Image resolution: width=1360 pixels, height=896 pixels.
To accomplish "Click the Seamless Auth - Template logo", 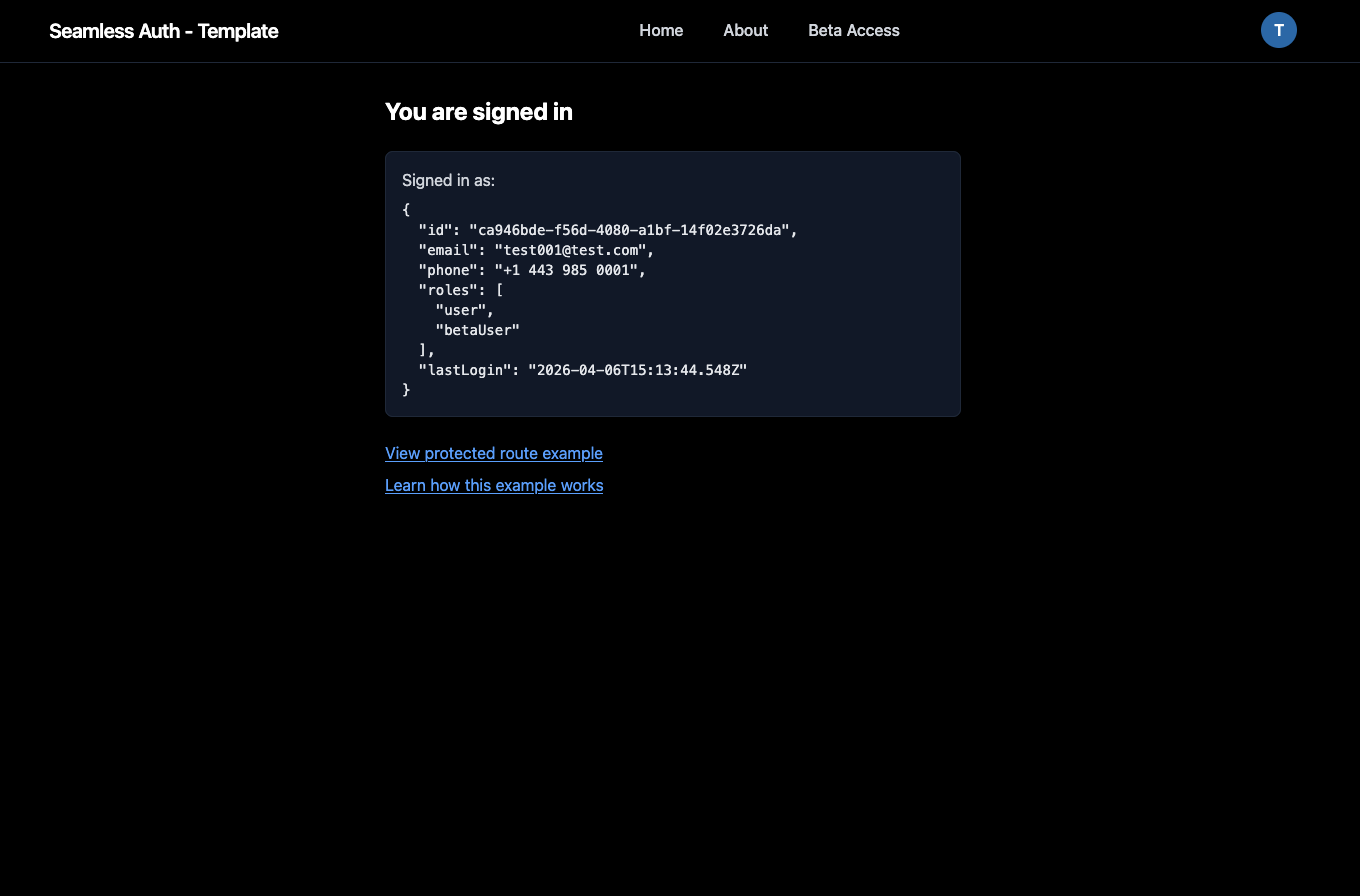I will 164,31.
